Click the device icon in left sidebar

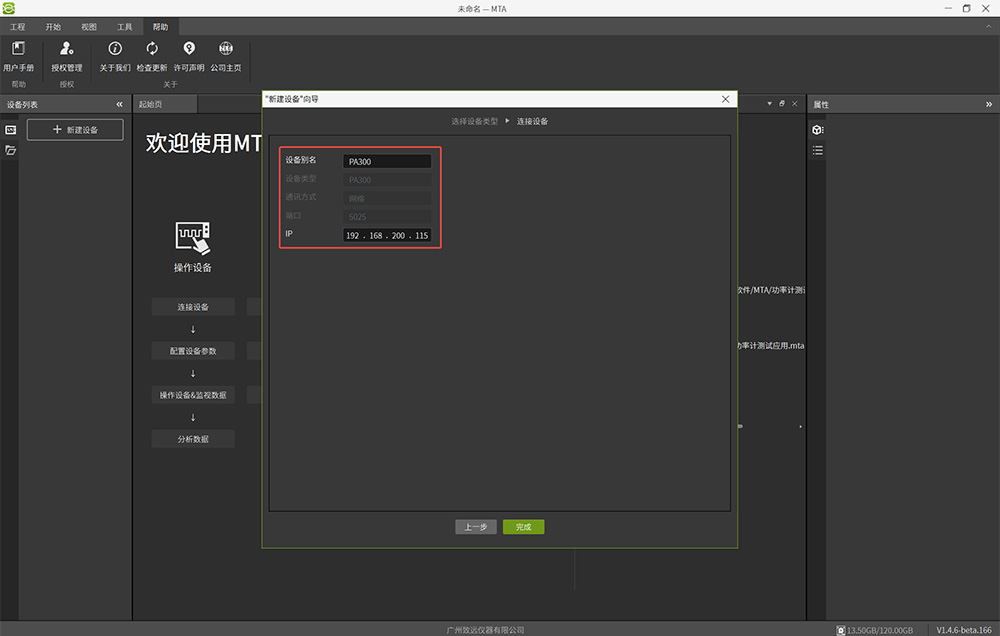click(11, 130)
